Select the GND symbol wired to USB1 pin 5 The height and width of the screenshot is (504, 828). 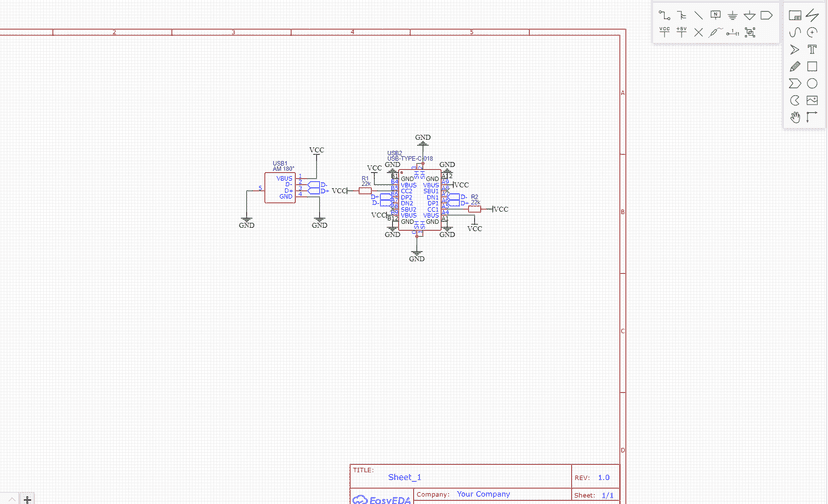point(247,222)
